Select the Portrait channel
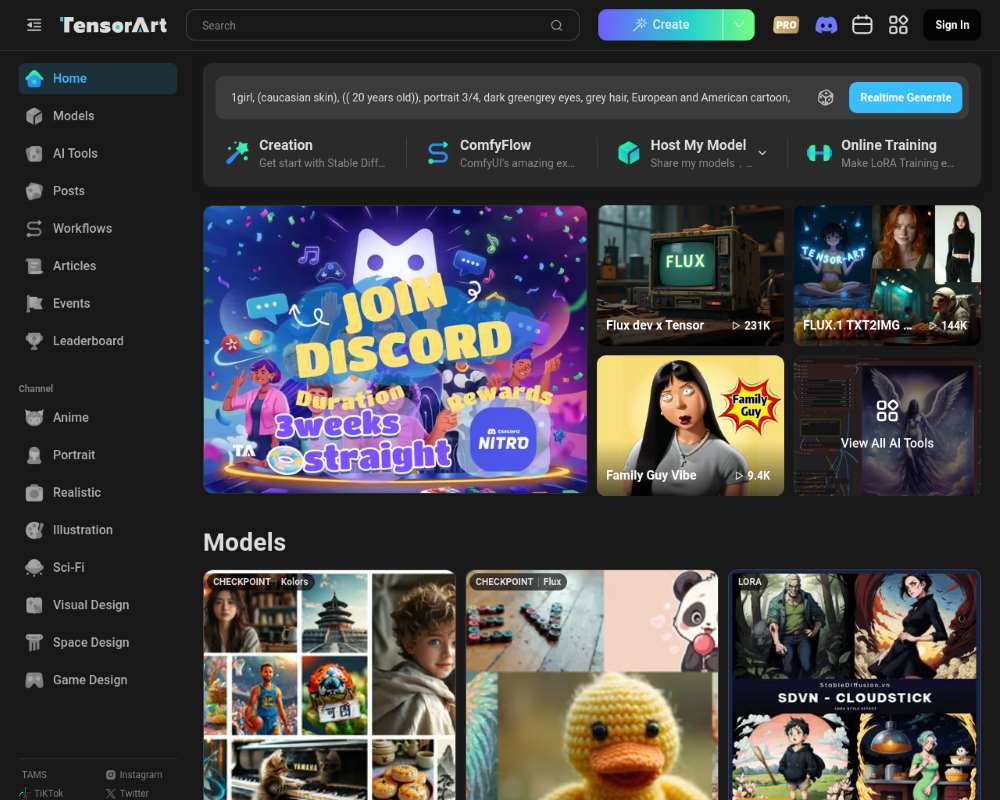Screen dimensions: 1000x800 (98, 455)
